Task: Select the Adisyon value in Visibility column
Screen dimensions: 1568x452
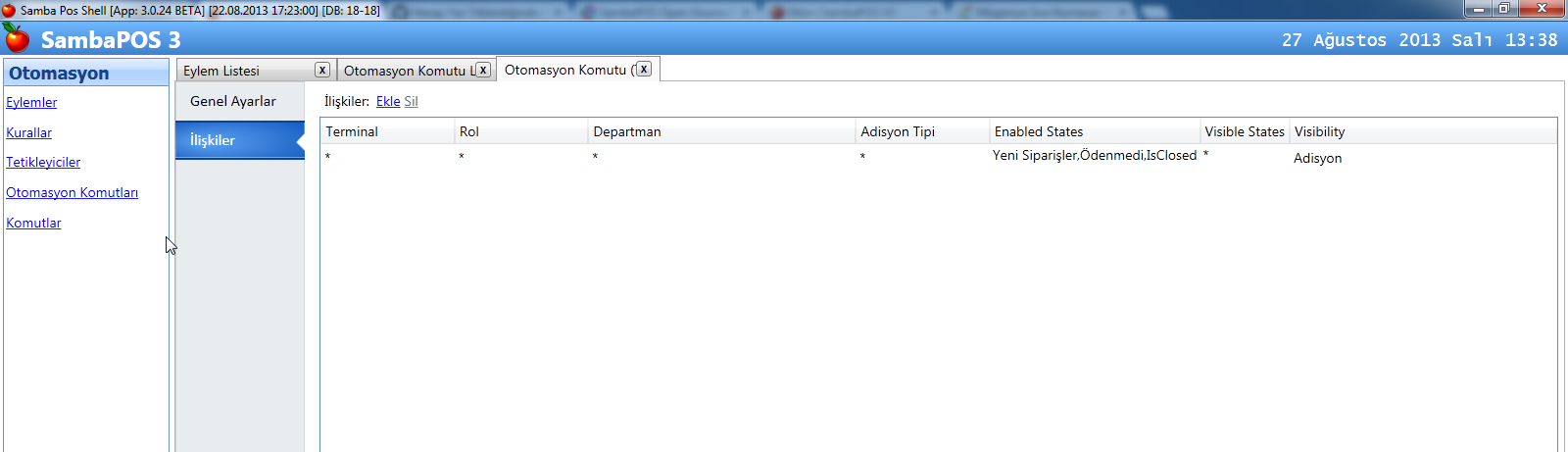Action: tap(1317, 158)
